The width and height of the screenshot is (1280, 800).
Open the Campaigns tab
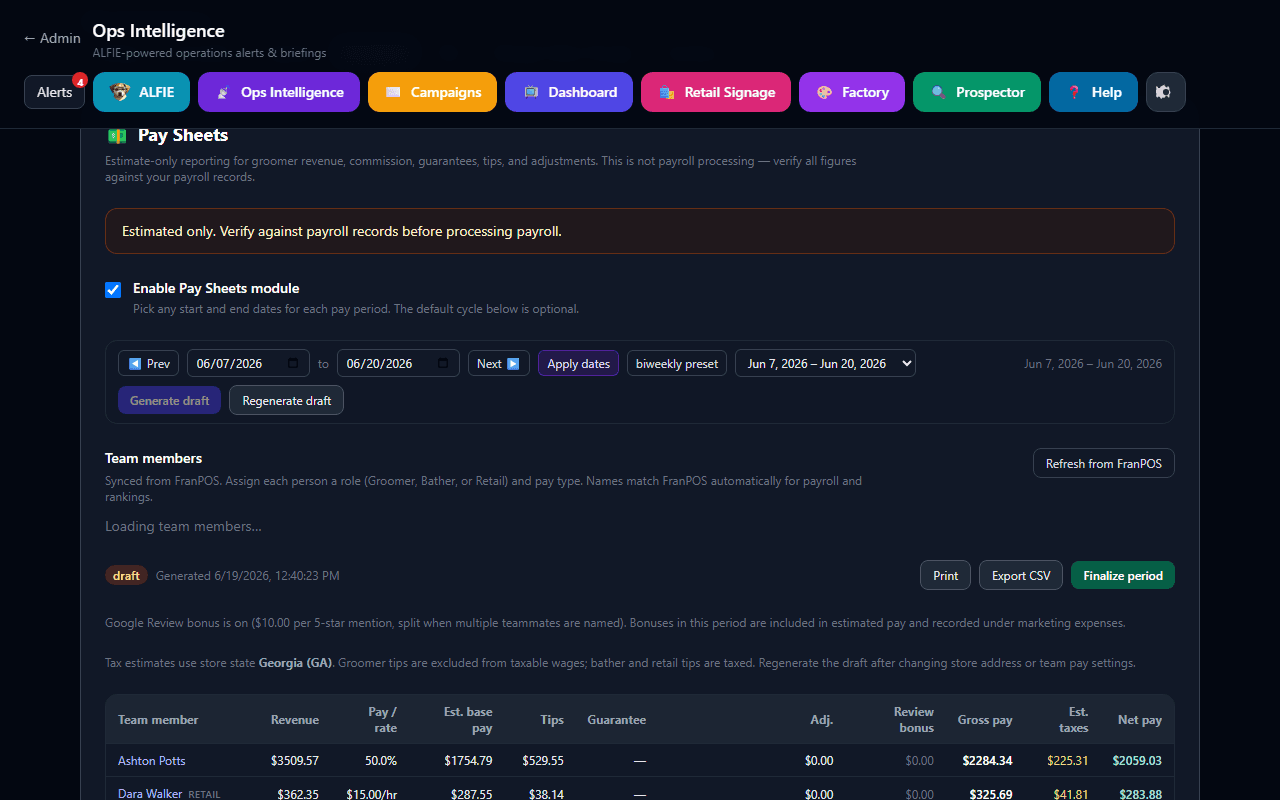tap(432, 92)
